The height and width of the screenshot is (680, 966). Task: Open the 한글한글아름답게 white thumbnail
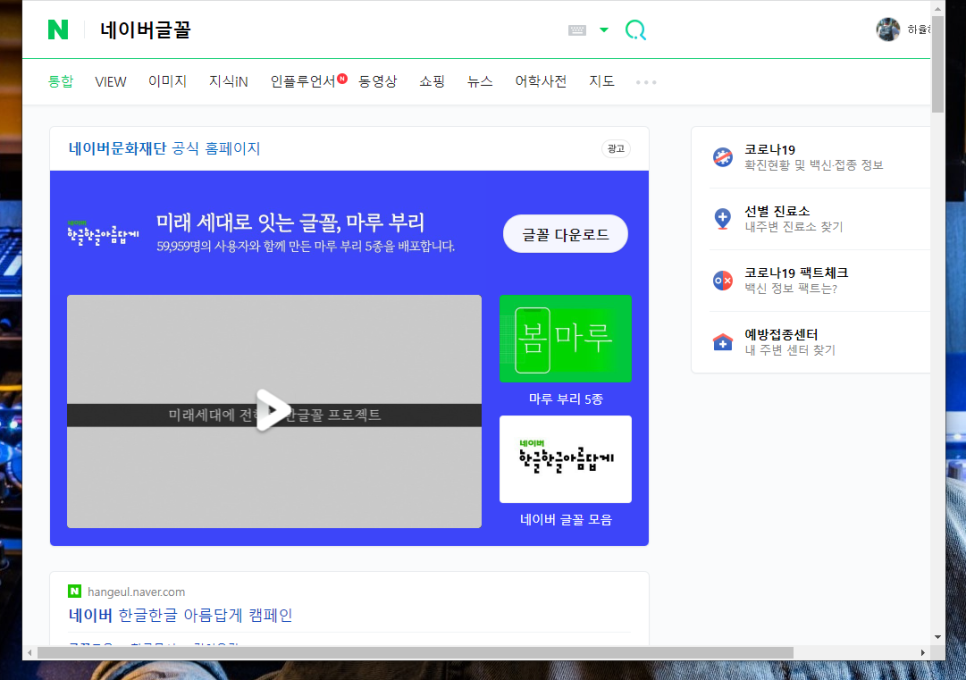tap(566, 459)
